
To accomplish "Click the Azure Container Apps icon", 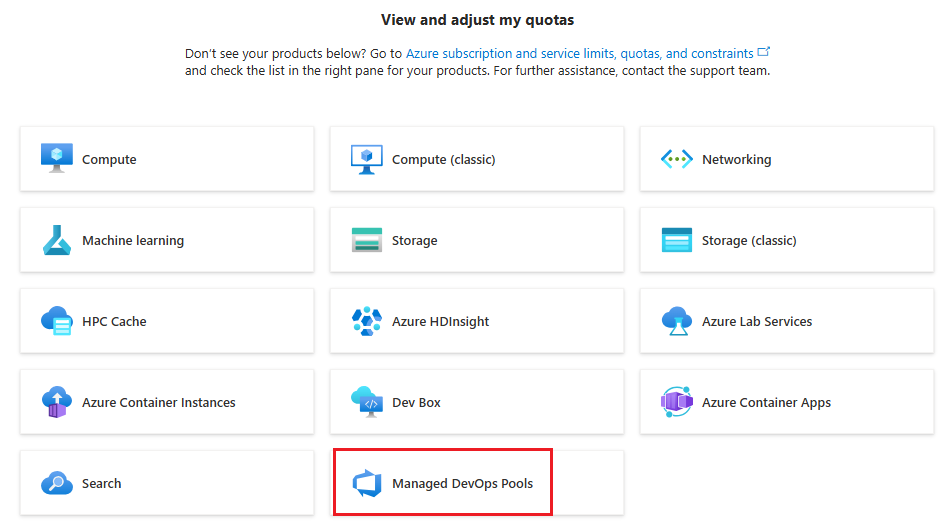I will (x=677, y=402).
